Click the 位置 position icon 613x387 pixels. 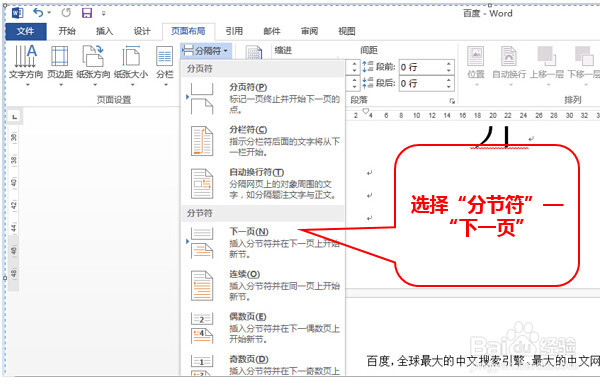coord(475,56)
